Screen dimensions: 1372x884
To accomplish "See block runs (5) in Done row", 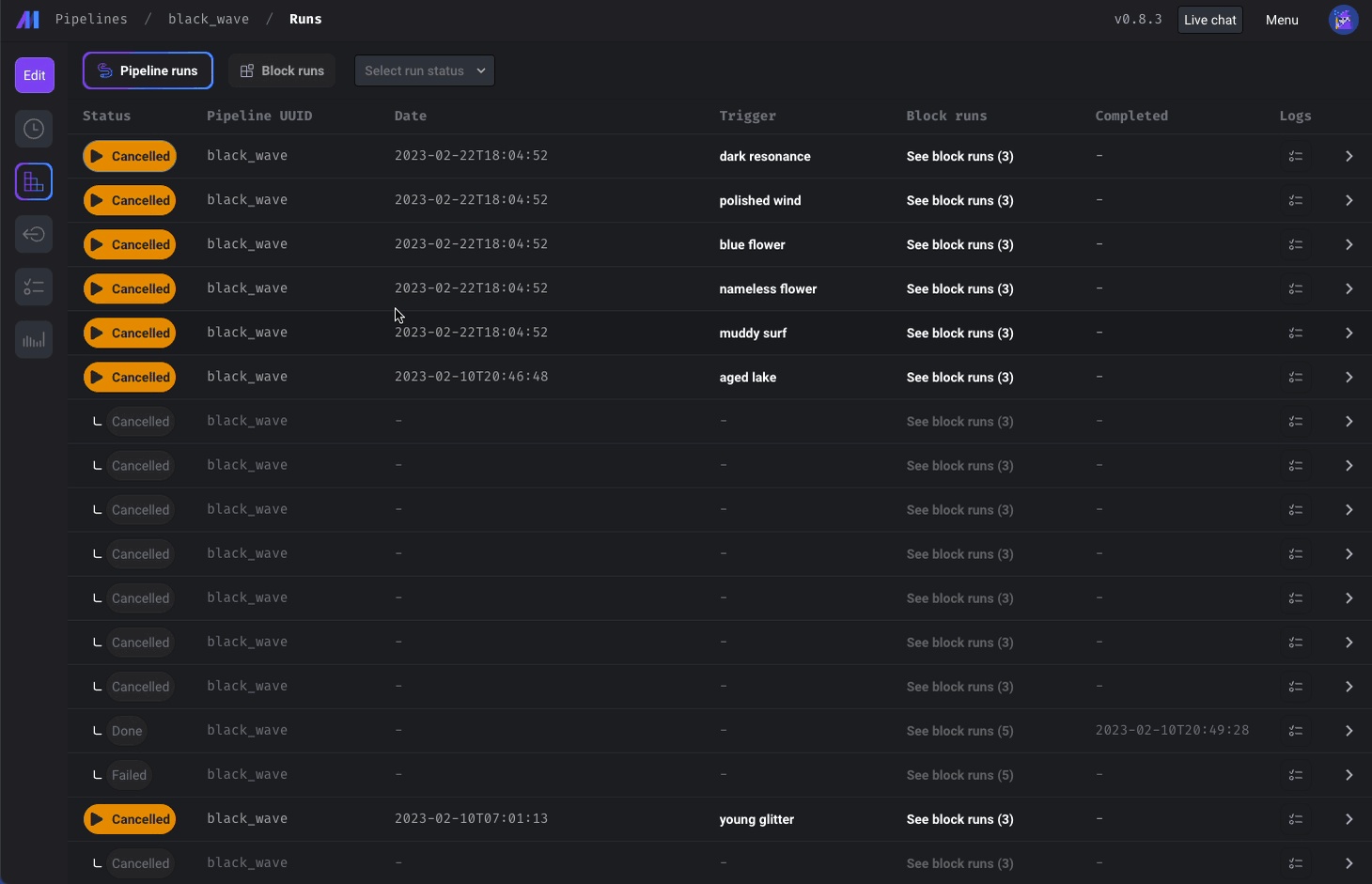I will 959,731.
